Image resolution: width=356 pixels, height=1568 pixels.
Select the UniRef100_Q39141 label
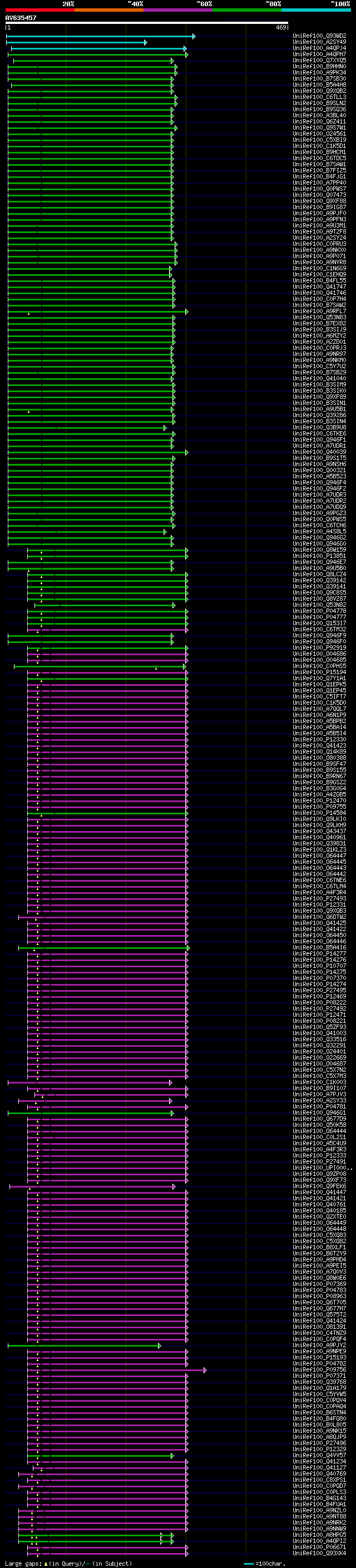pos(319,586)
